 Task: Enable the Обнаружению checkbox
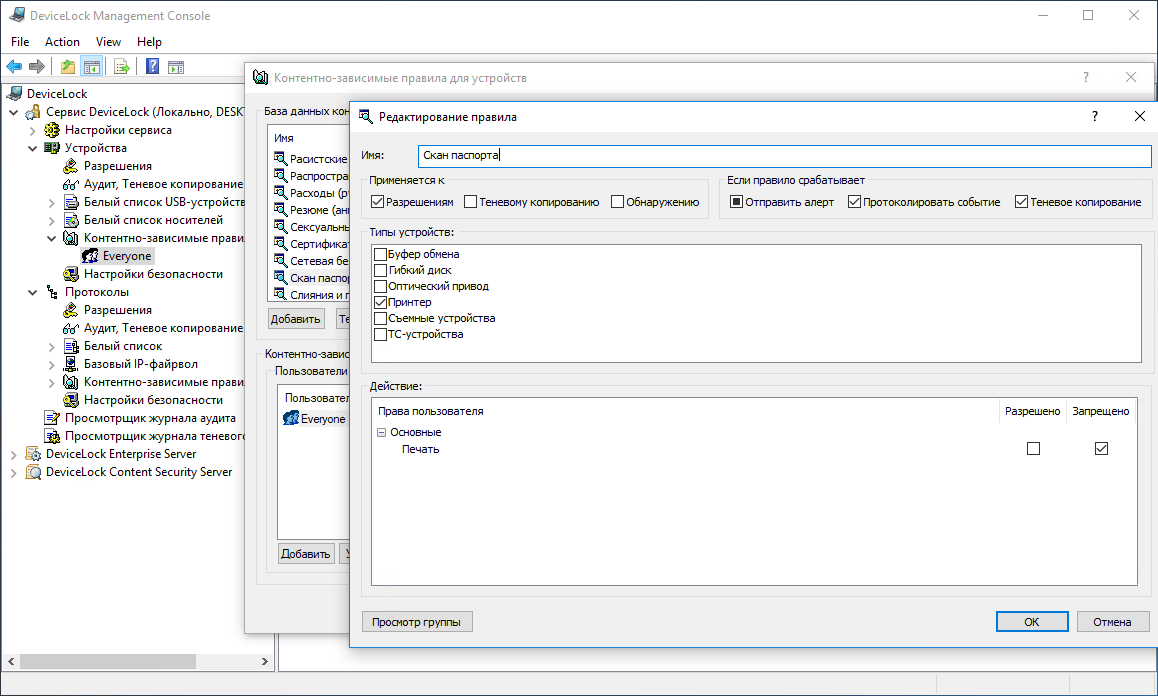617,202
